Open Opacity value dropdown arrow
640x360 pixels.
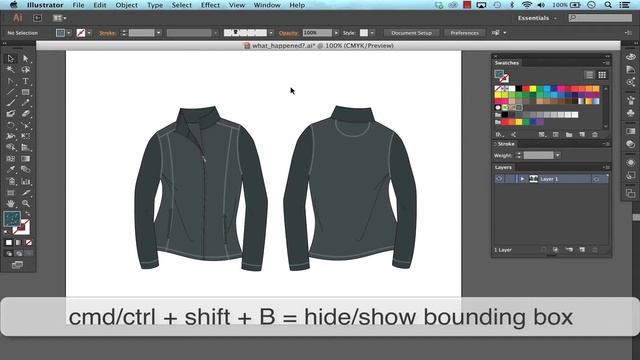coord(336,33)
